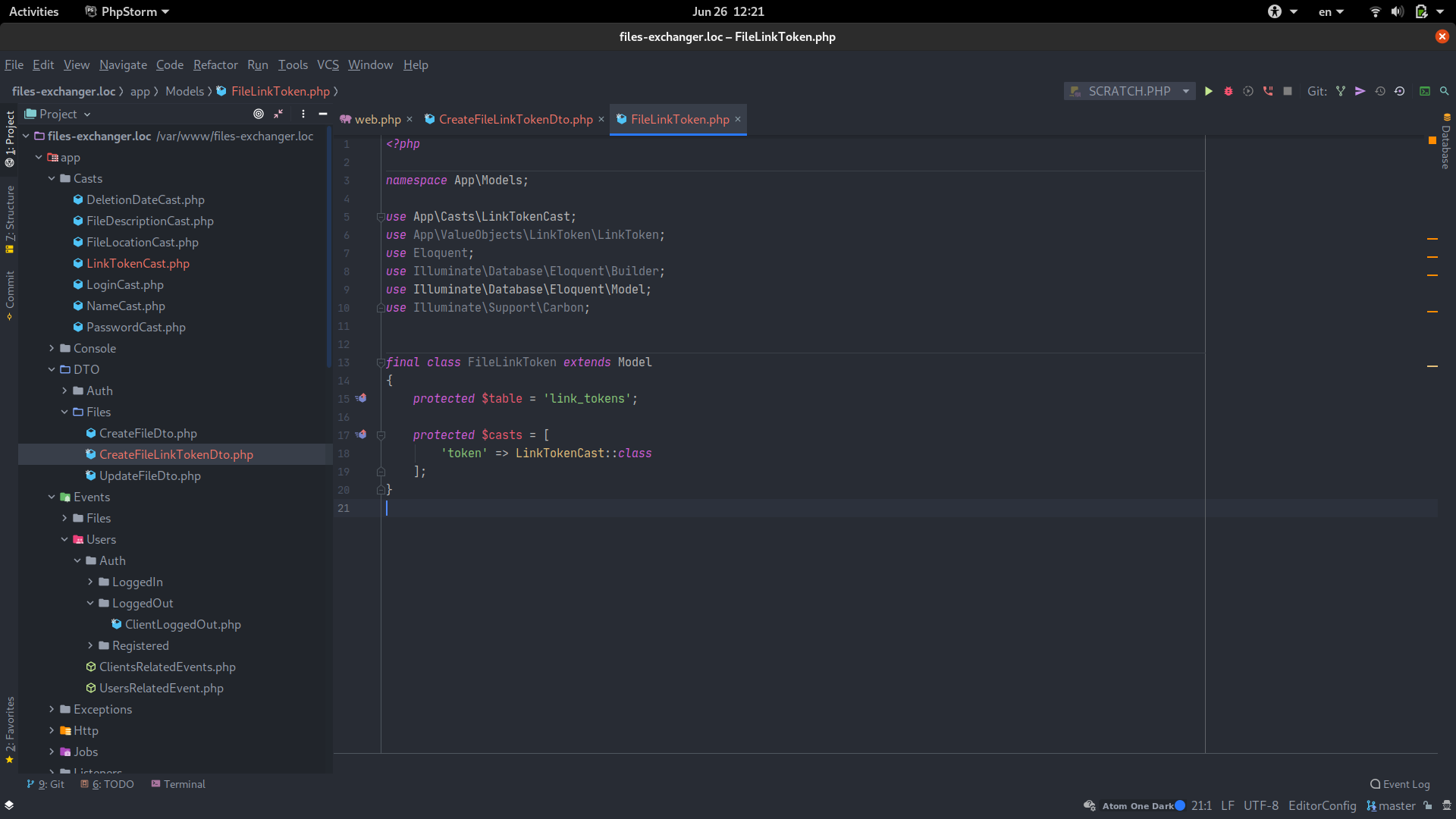
Task: Open PhpStorm app menu in top bar
Action: [127, 11]
